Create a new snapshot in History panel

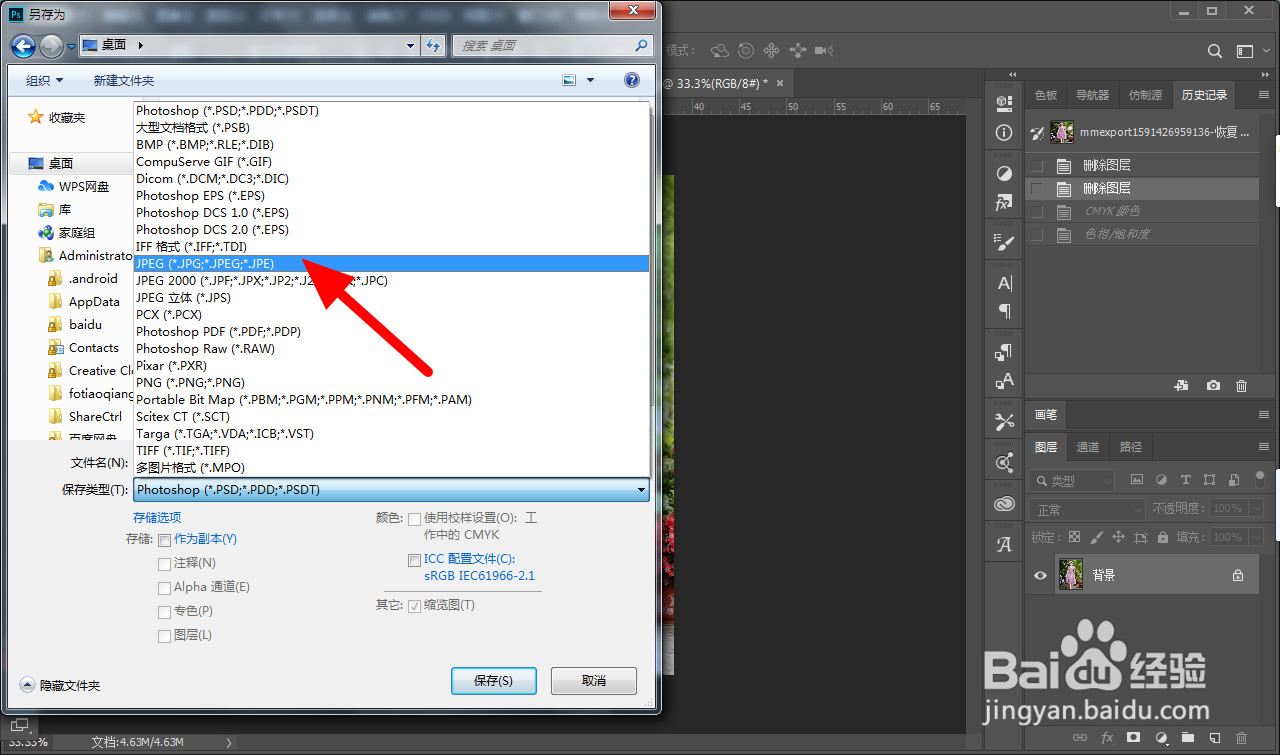tap(1213, 385)
